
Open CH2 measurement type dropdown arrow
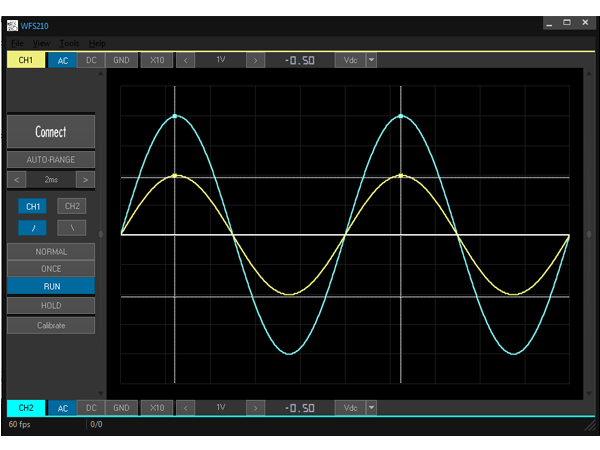[371, 408]
